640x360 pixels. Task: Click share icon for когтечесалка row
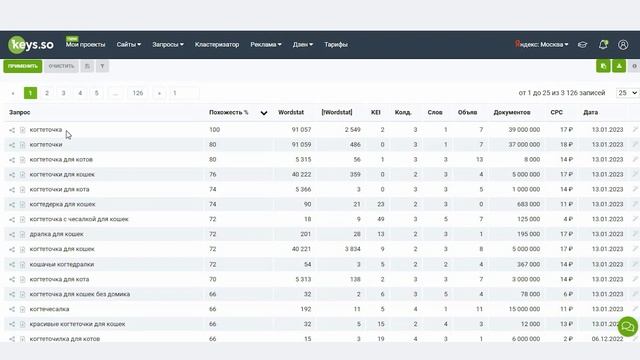tap(12, 309)
